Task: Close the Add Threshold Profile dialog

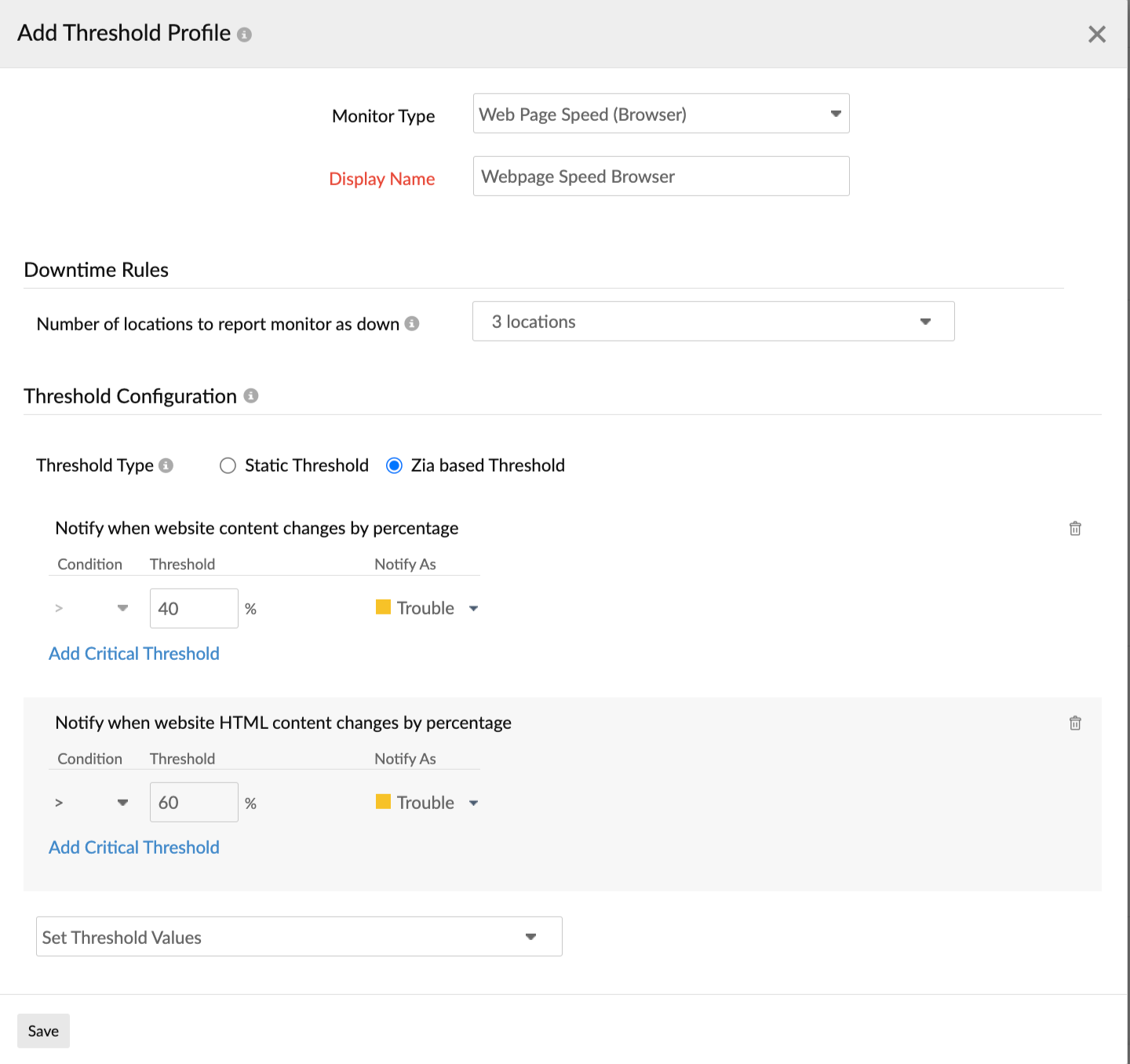Action: pyautogui.click(x=1096, y=34)
